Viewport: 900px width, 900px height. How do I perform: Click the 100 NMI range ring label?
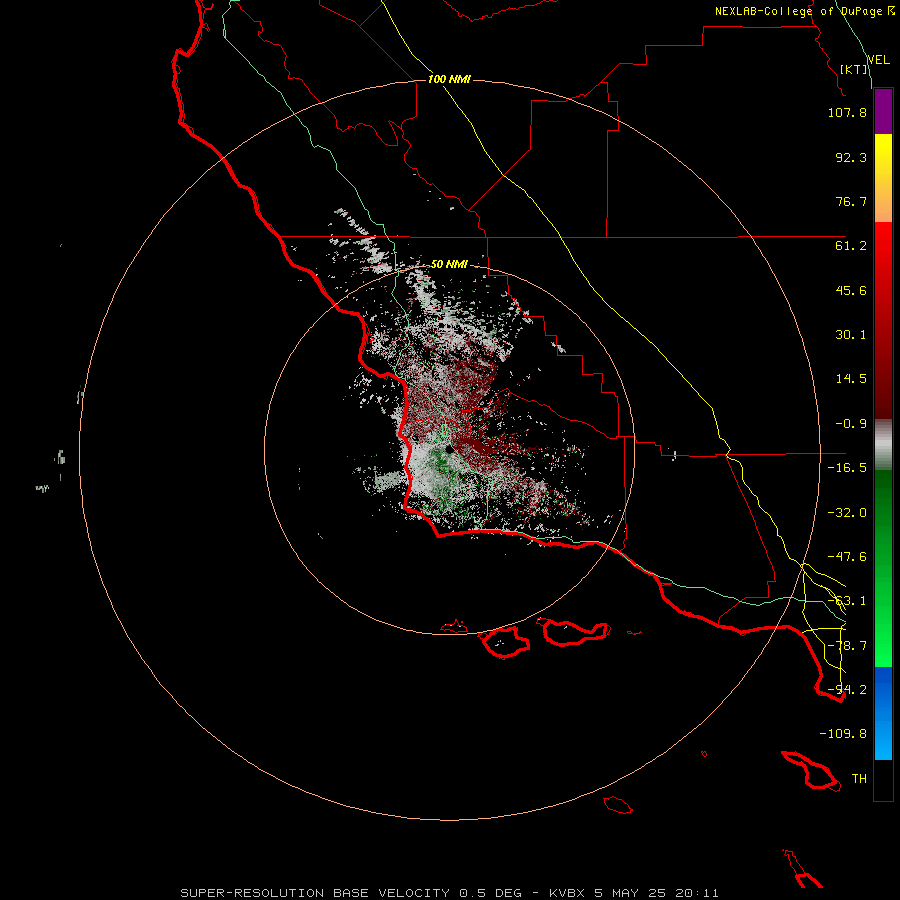[449, 79]
